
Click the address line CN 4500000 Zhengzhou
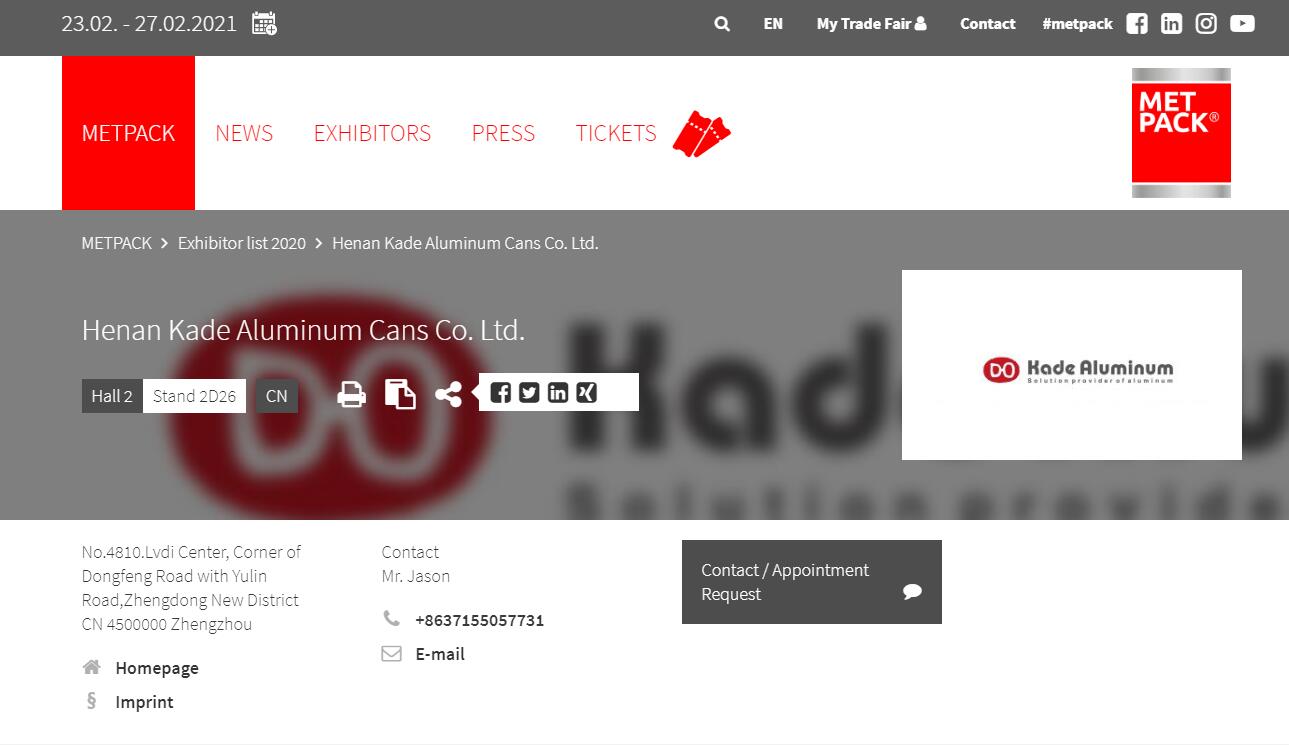pyautogui.click(x=167, y=624)
